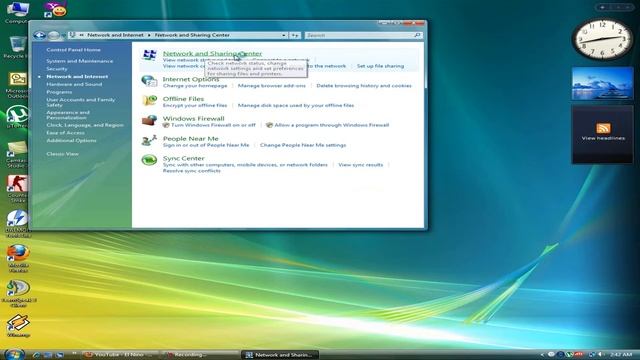Select Programs in sidebar

pos(59,92)
